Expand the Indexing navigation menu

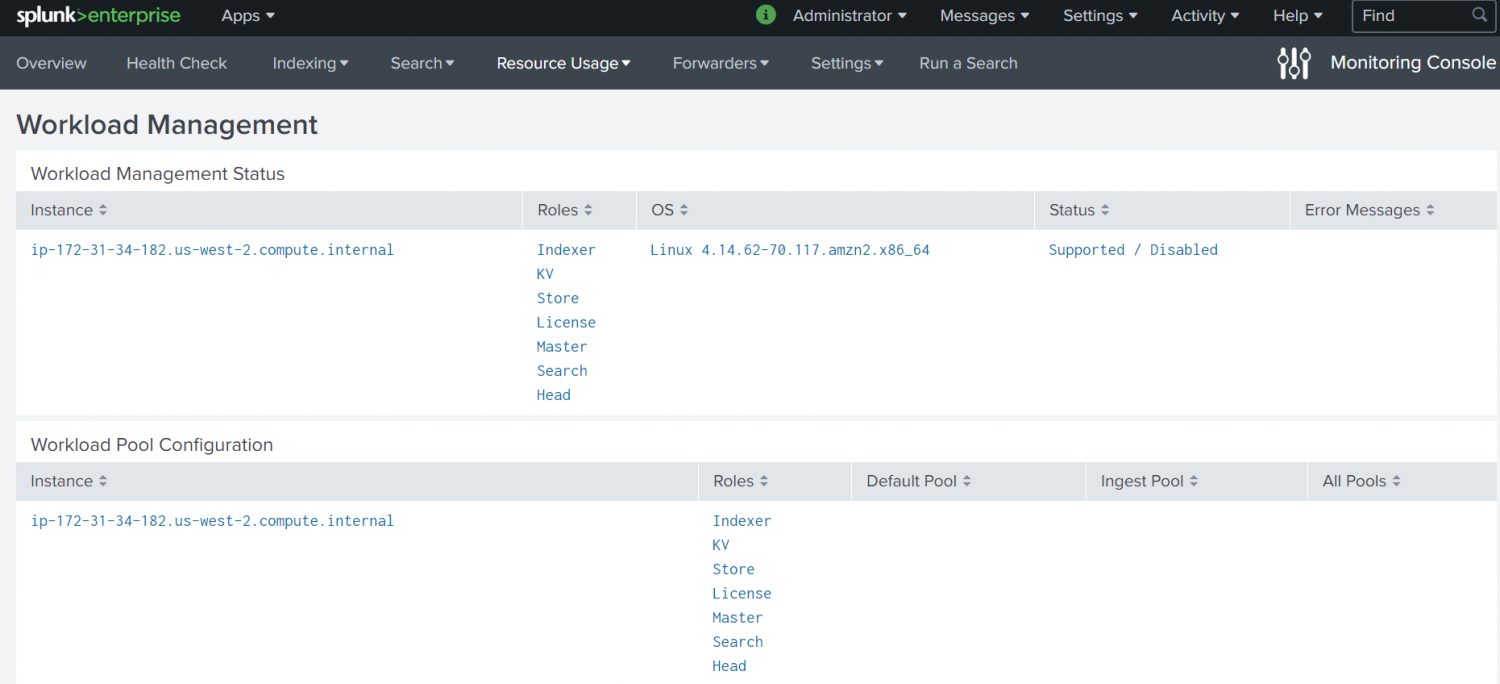coord(310,63)
